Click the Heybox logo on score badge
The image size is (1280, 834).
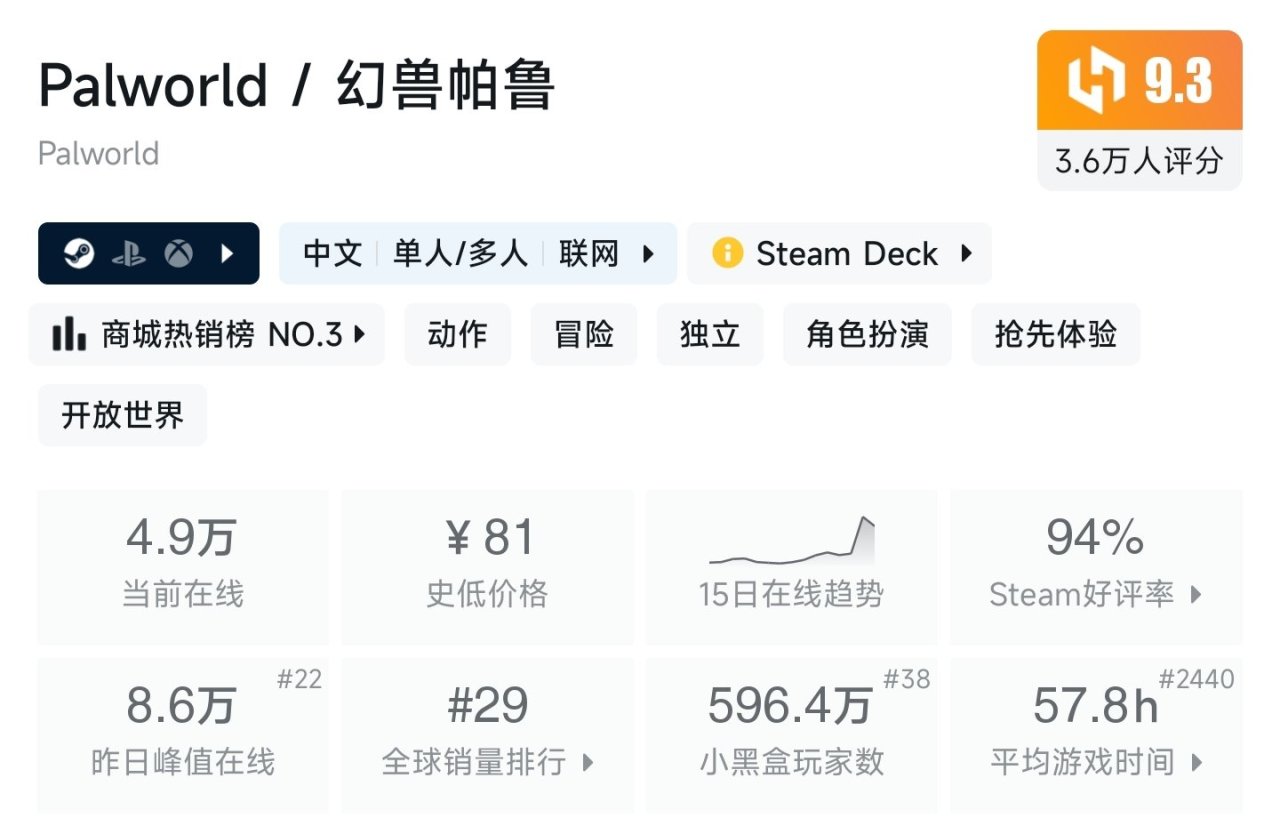click(x=1095, y=82)
